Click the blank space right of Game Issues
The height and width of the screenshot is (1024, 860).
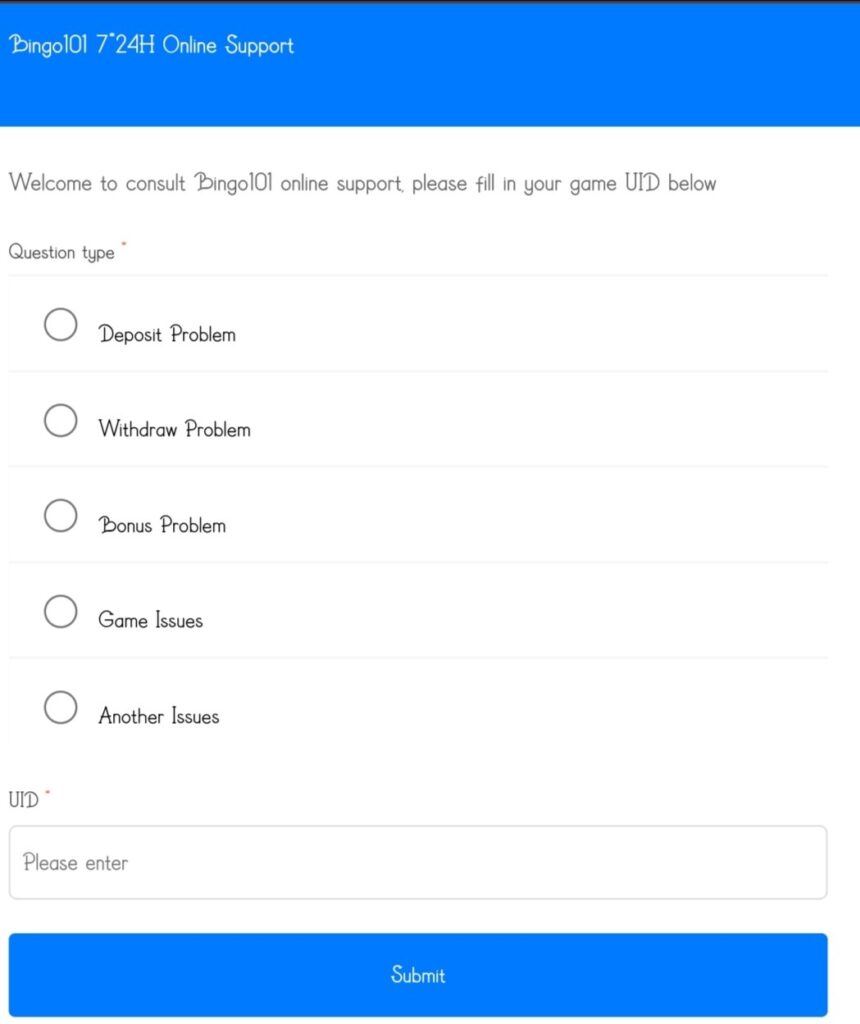pos(520,611)
